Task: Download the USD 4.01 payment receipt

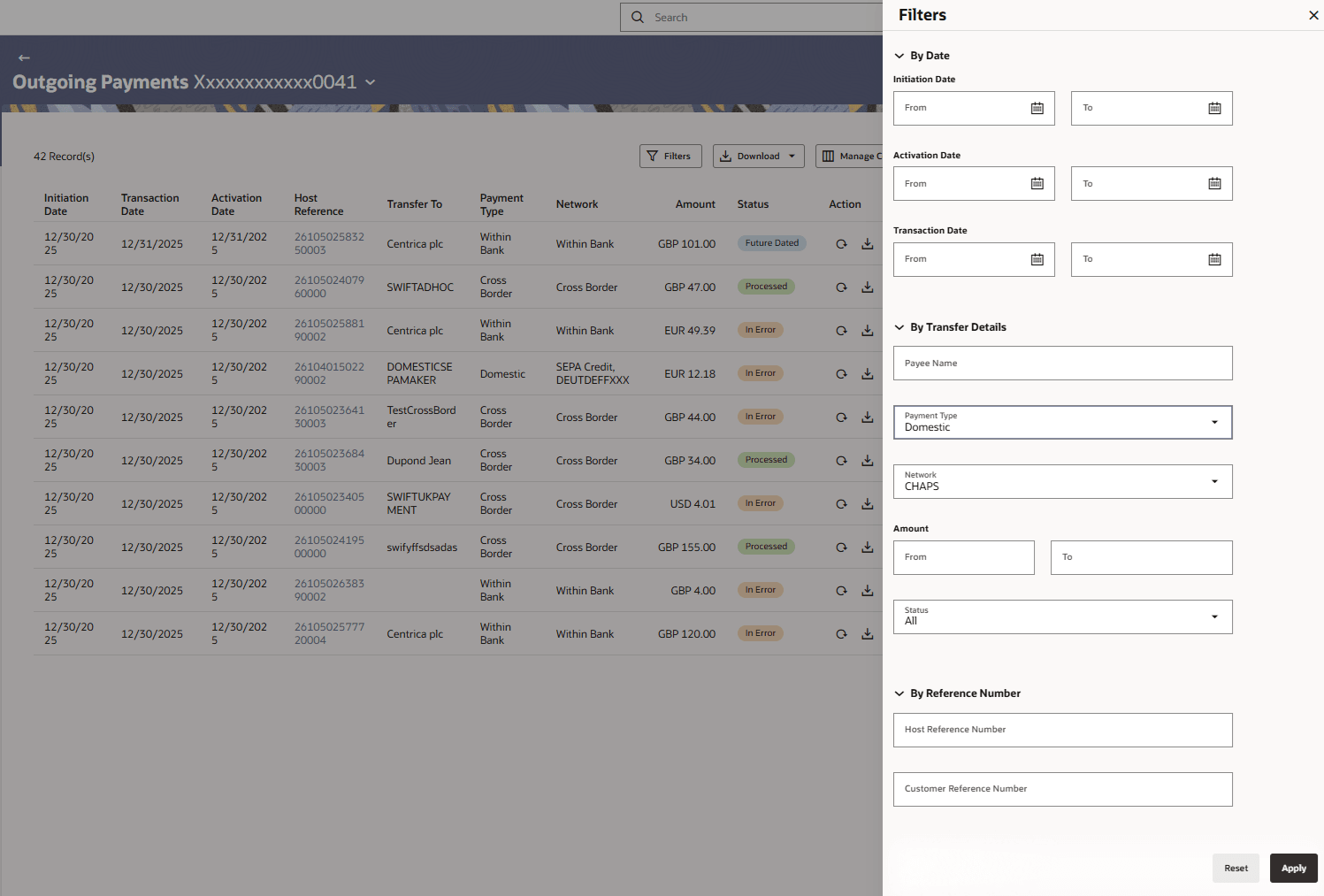Action: (868, 504)
